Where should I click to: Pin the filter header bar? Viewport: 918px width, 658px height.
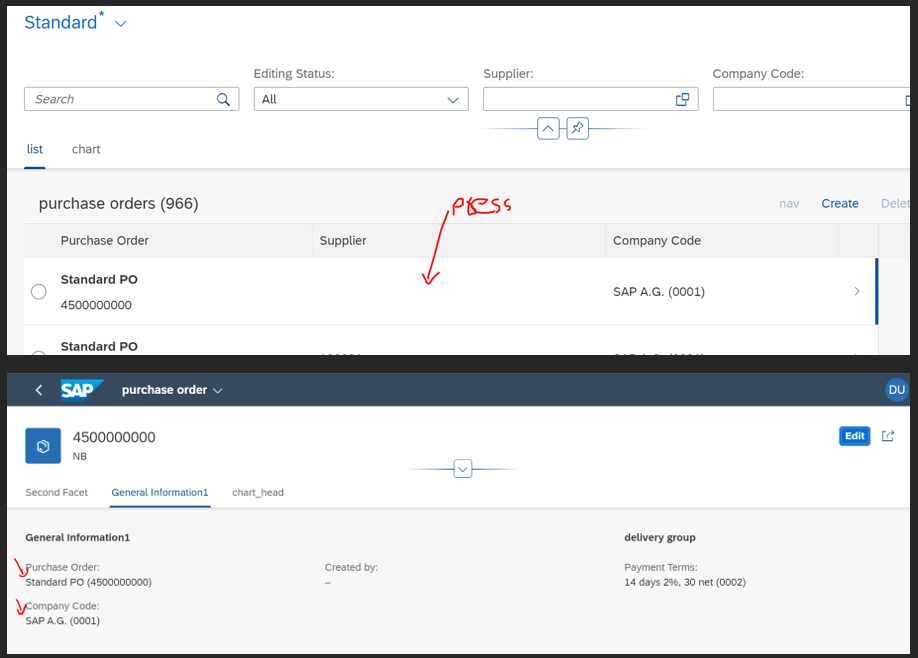[x=577, y=128]
